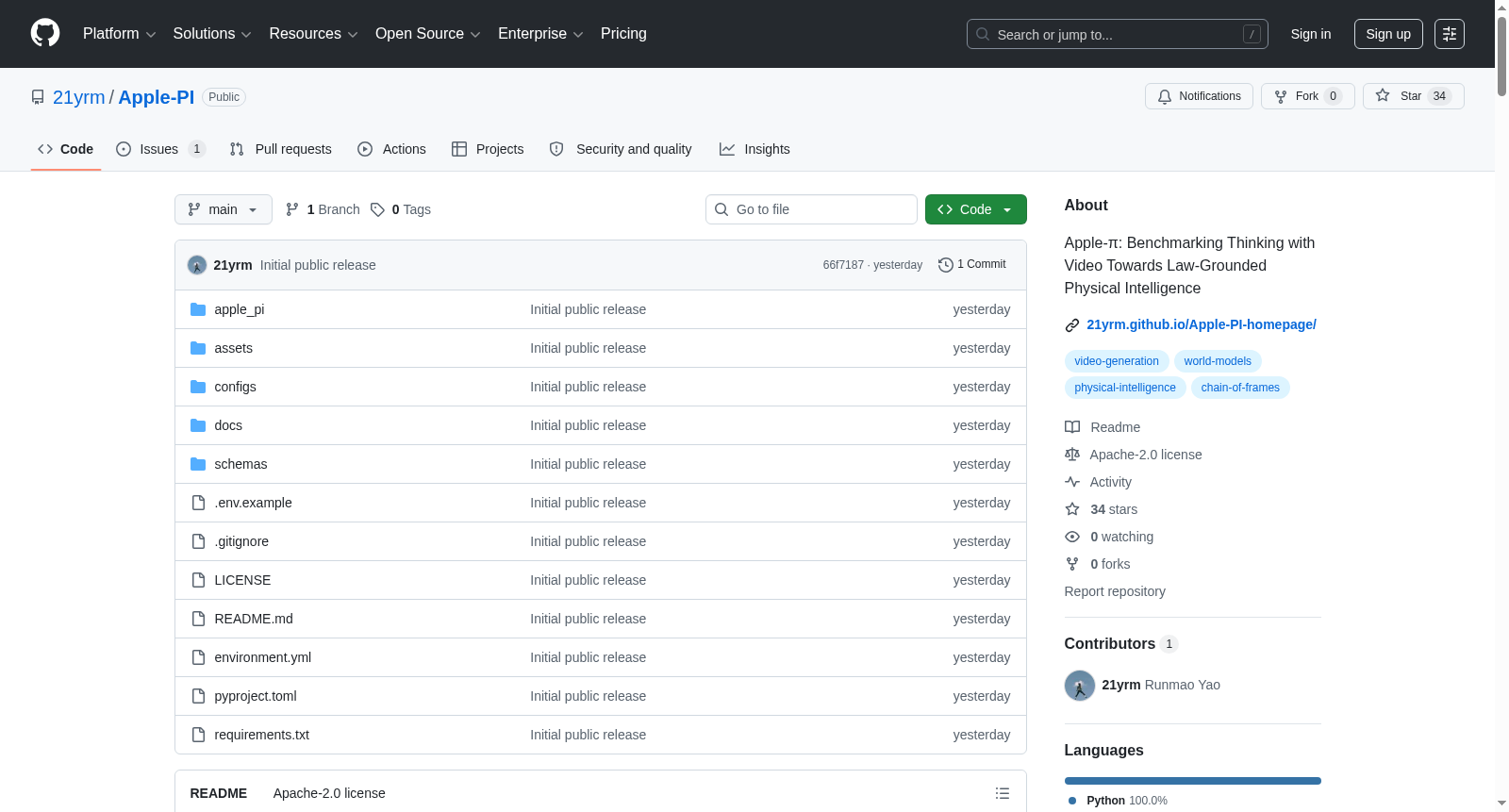
Task: Click the book icon next to Readme
Action: pos(1072,427)
